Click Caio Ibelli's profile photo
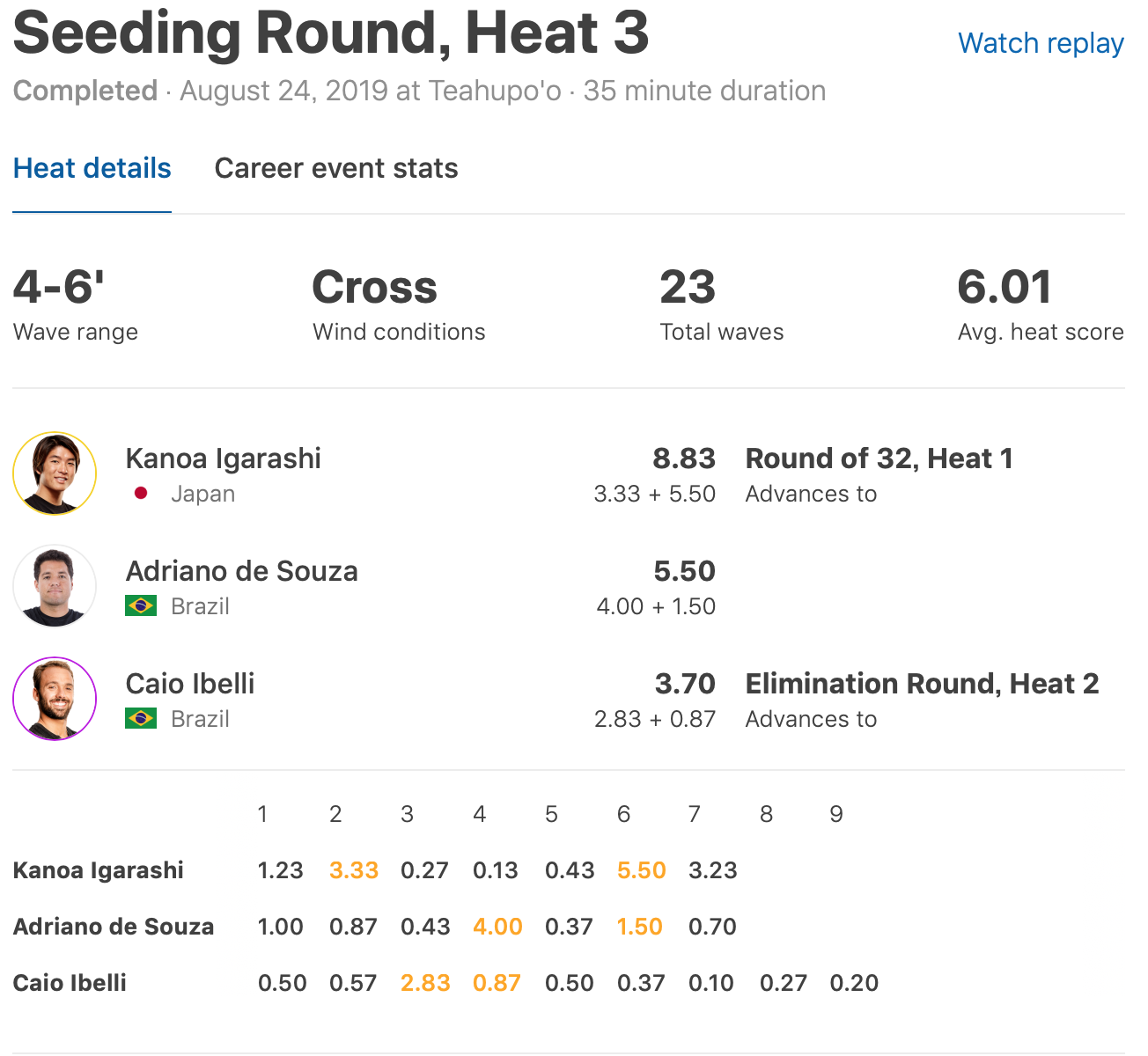1148x1056 pixels. pos(55,699)
